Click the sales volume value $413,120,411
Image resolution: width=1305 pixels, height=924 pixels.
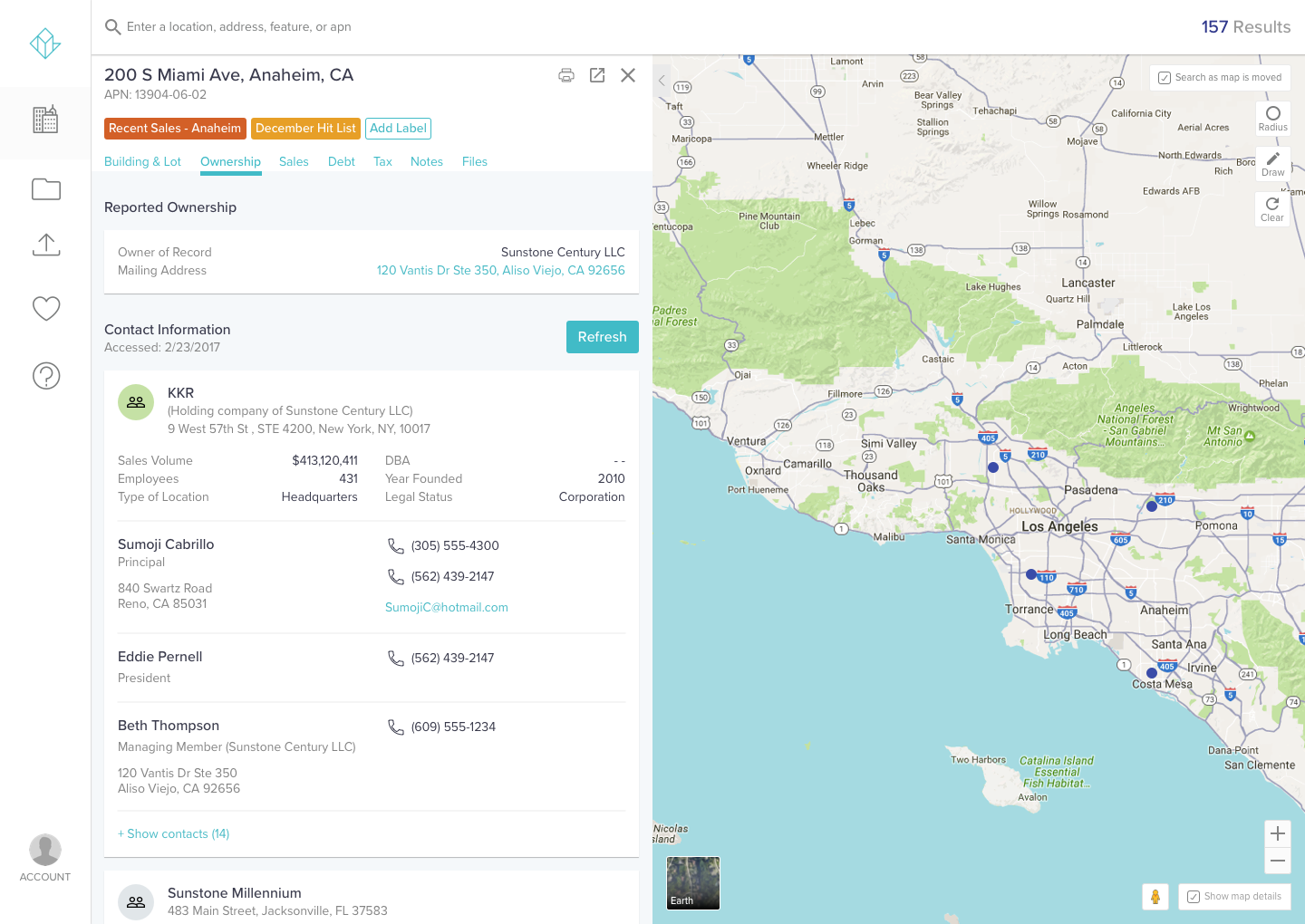click(324, 460)
